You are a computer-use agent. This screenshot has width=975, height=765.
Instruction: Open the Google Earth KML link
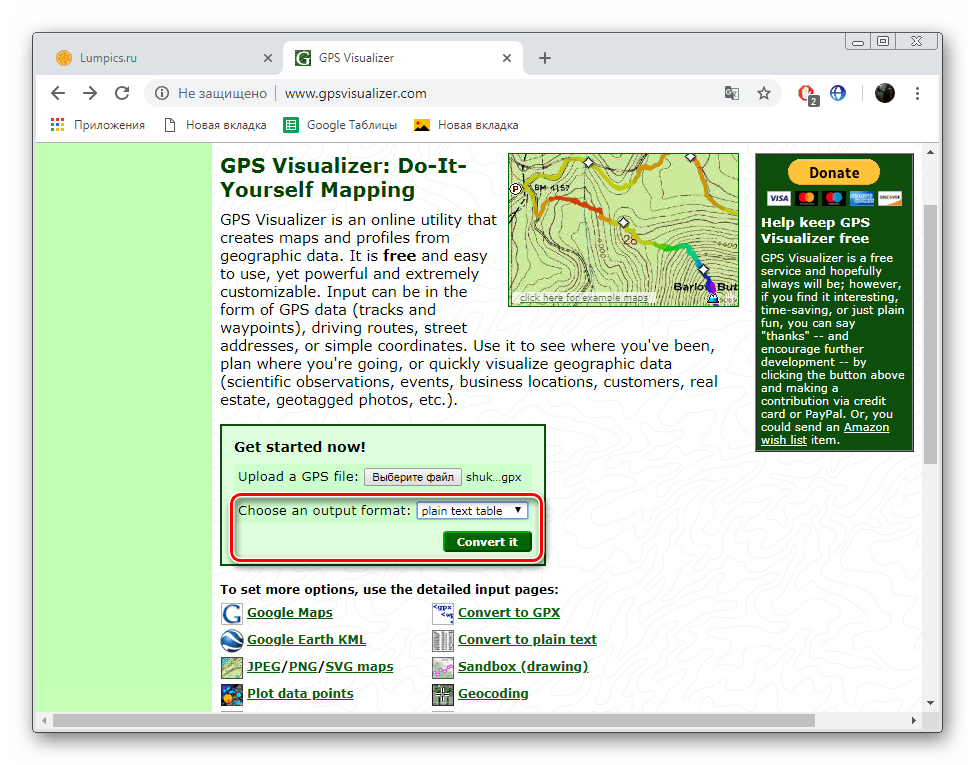[x=307, y=639]
